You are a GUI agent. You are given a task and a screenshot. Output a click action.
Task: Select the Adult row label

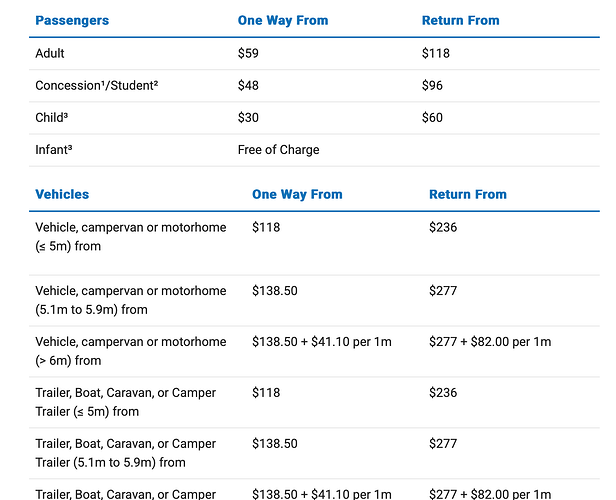coord(50,53)
